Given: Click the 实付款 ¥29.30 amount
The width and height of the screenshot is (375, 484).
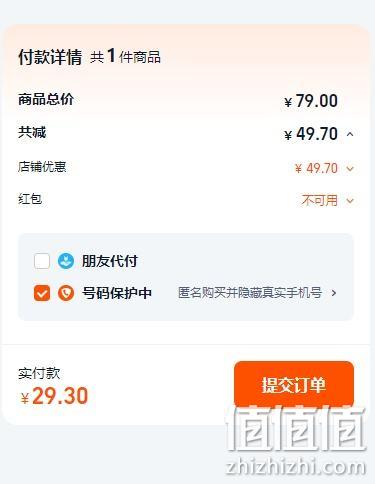Looking at the screenshot, I should tap(54, 396).
